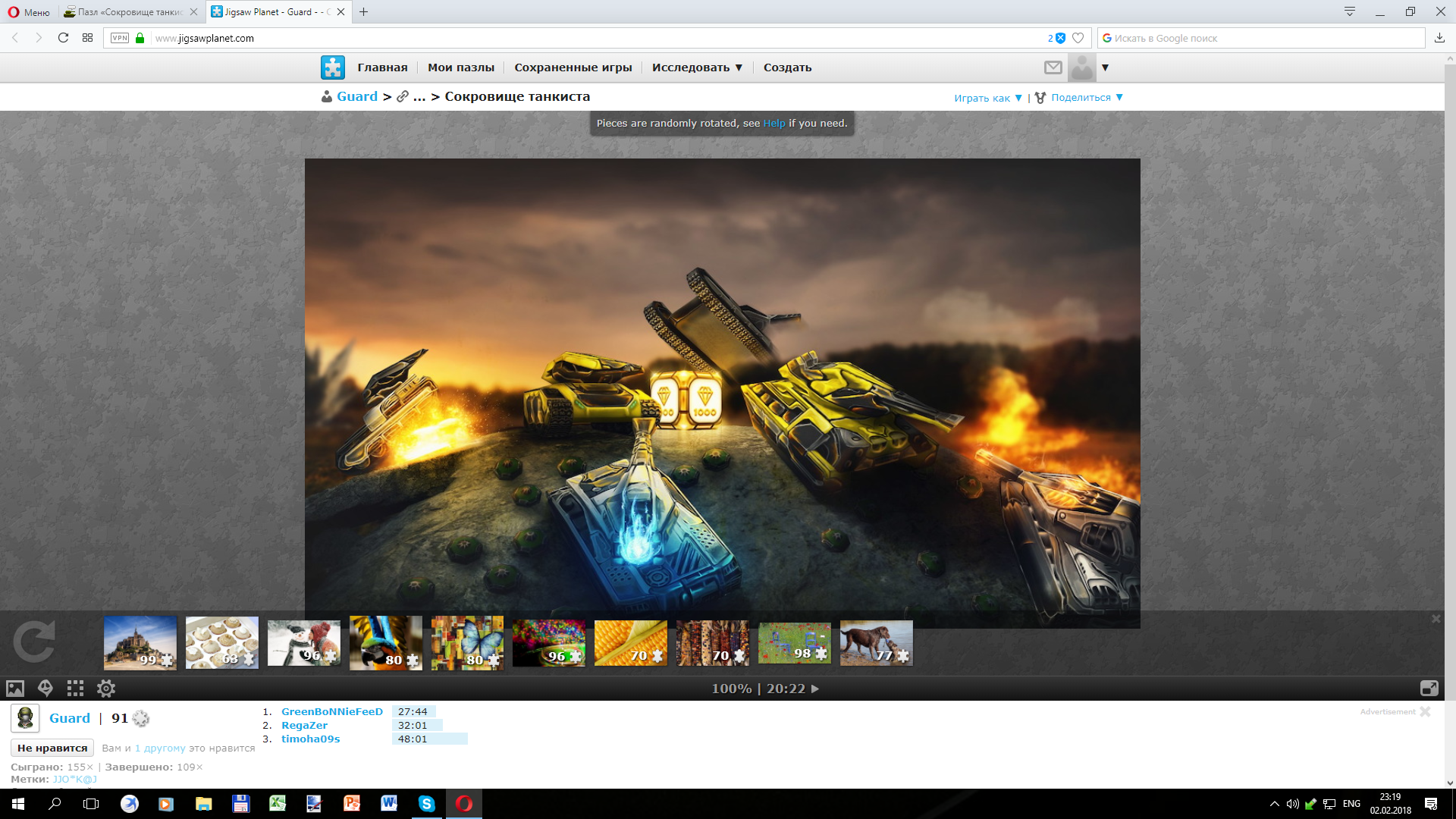Expand the user account dropdown arrow
The image size is (1456, 819).
(1105, 67)
